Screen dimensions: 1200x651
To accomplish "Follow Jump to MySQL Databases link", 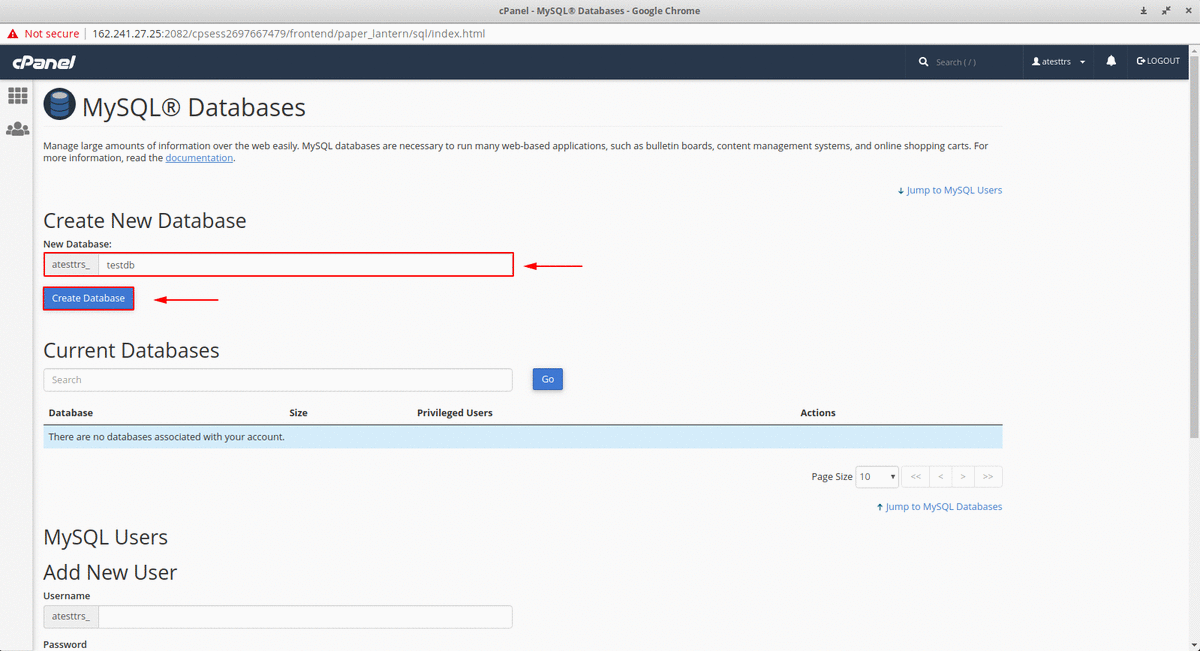I will [x=939, y=507].
